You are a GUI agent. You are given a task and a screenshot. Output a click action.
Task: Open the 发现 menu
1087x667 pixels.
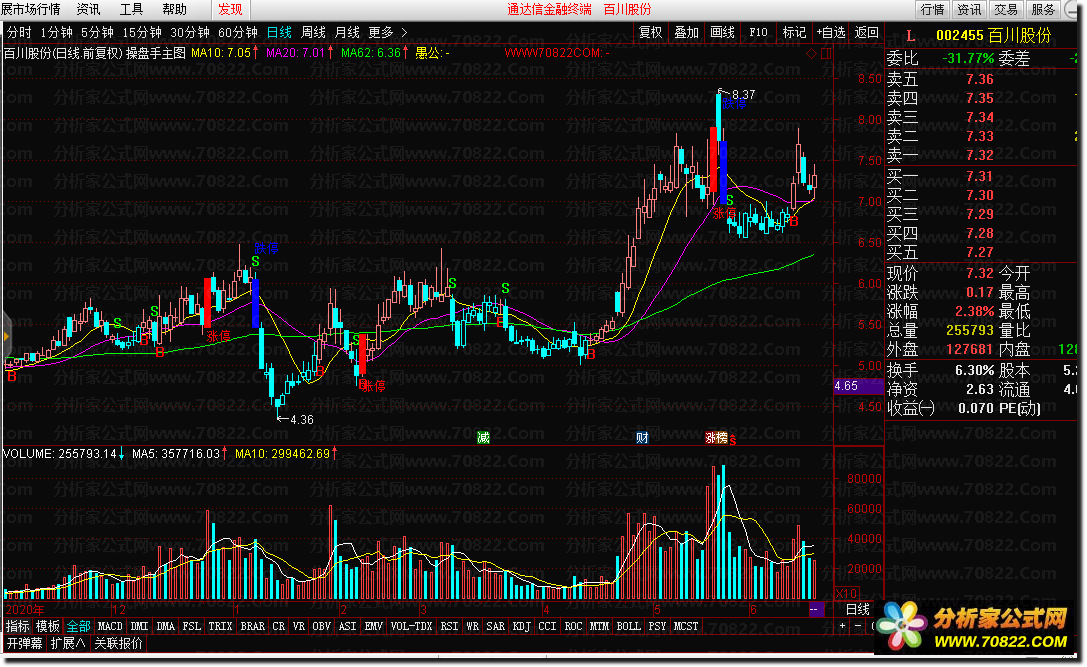(230, 9)
